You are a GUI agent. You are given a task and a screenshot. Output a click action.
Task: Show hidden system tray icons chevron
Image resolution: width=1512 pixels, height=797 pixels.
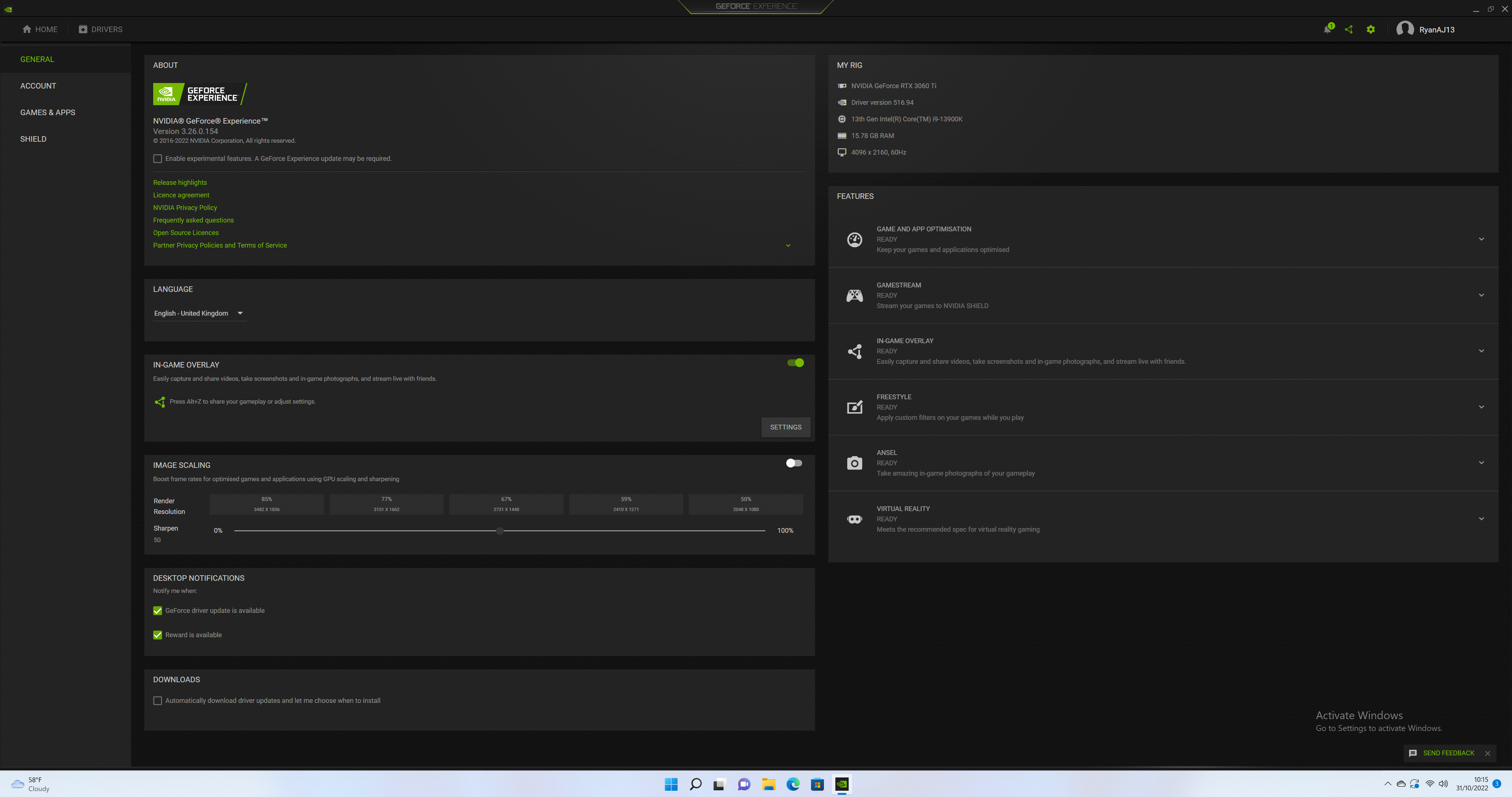pos(1388,784)
